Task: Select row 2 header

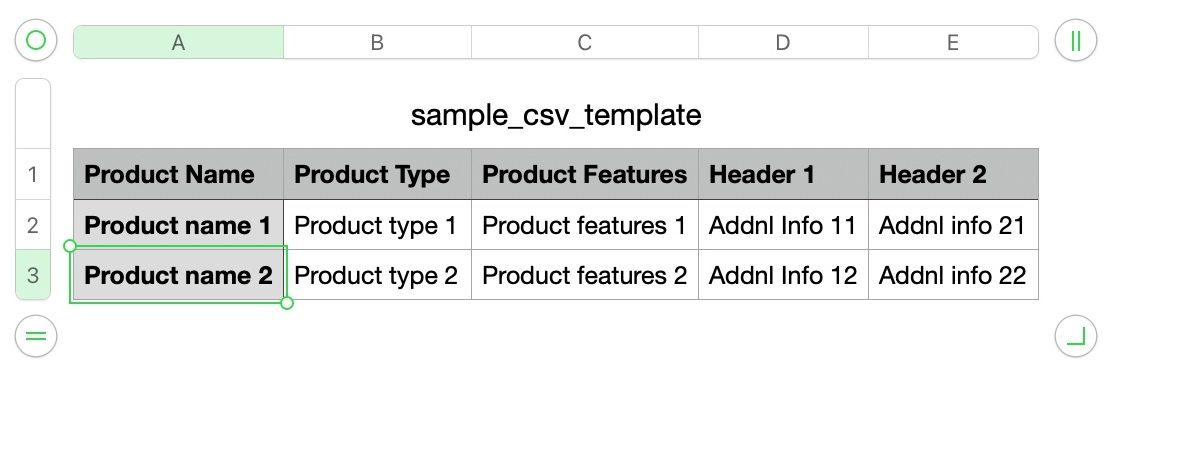Action: pyautogui.click(x=33, y=225)
